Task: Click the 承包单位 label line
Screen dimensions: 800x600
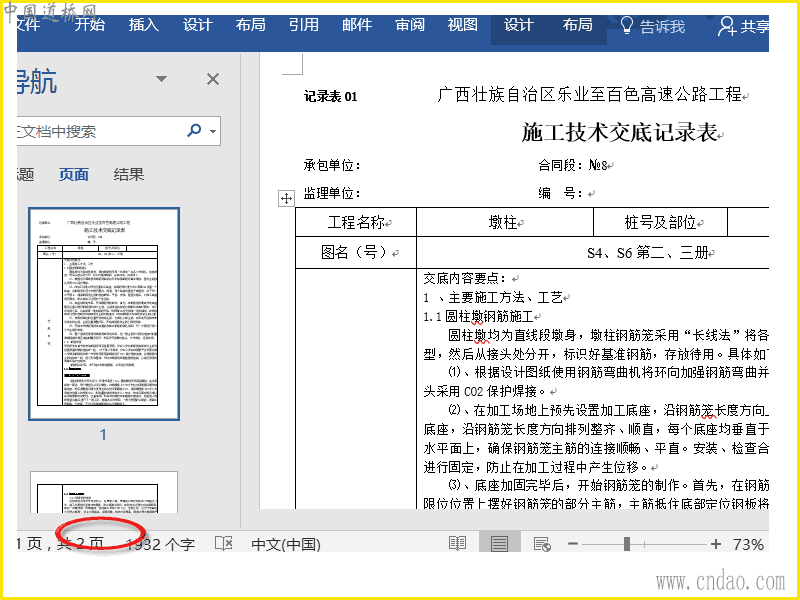Action: click(332, 165)
